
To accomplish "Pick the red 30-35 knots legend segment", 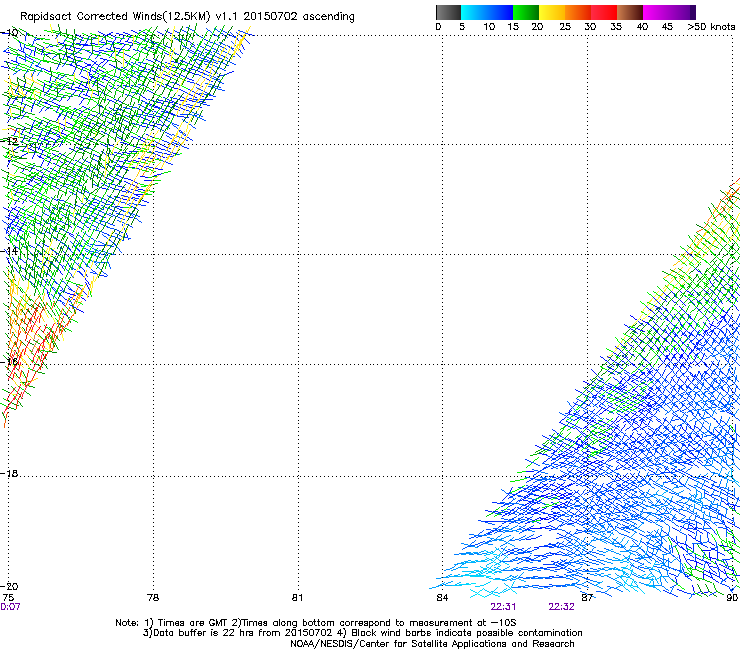I will coord(604,12).
